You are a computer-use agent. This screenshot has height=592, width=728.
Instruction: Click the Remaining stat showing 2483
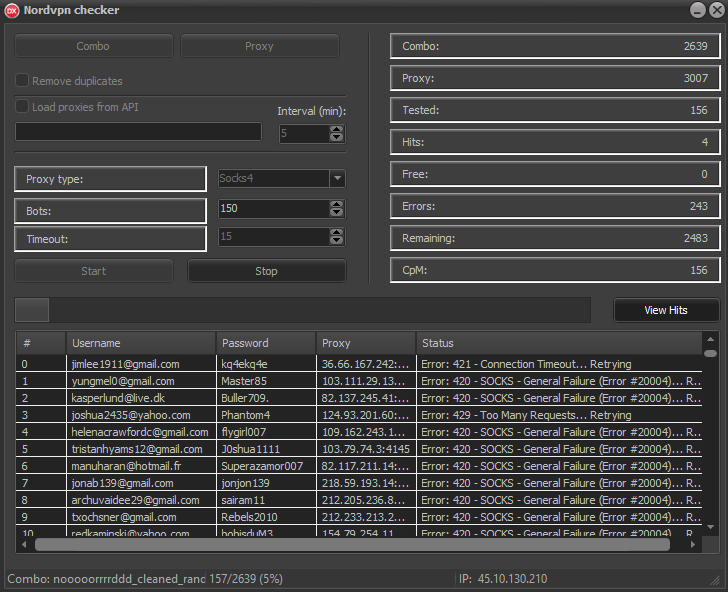(x=555, y=238)
